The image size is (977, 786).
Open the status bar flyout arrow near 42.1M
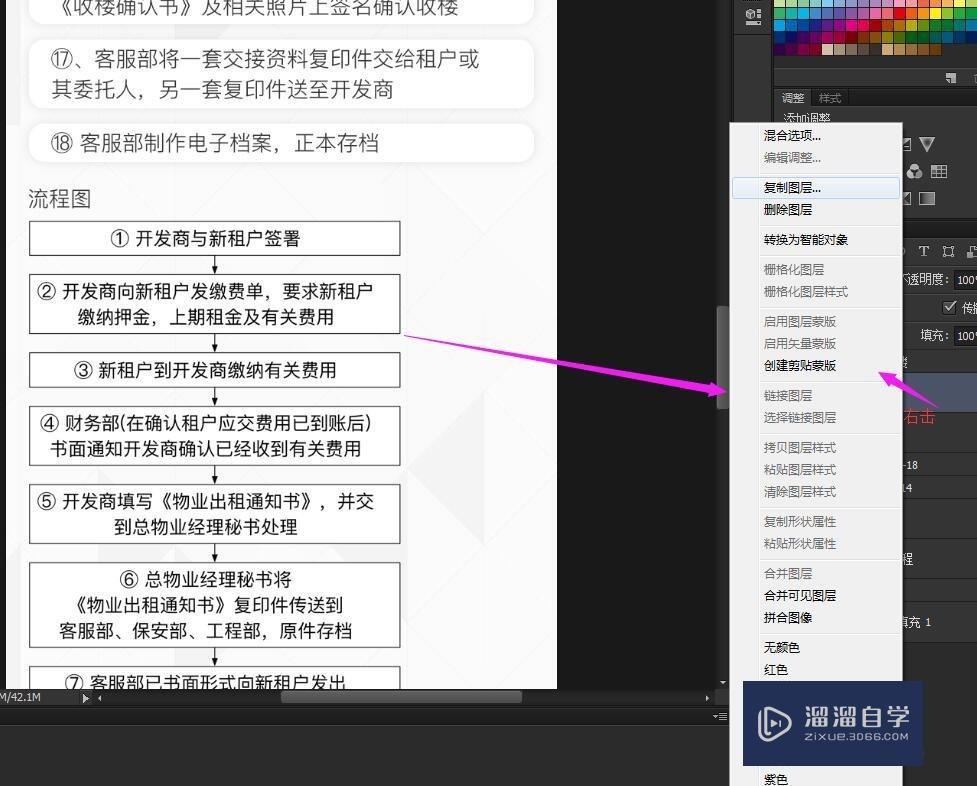tap(85, 697)
